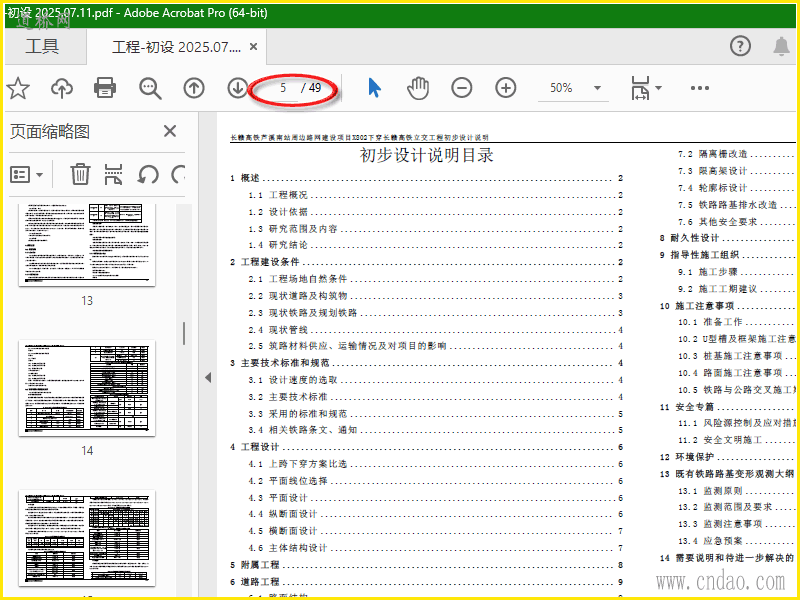Click TOC entry 1.1 工程概况
The height and width of the screenshot is (600, 800).
pos(436,195)
